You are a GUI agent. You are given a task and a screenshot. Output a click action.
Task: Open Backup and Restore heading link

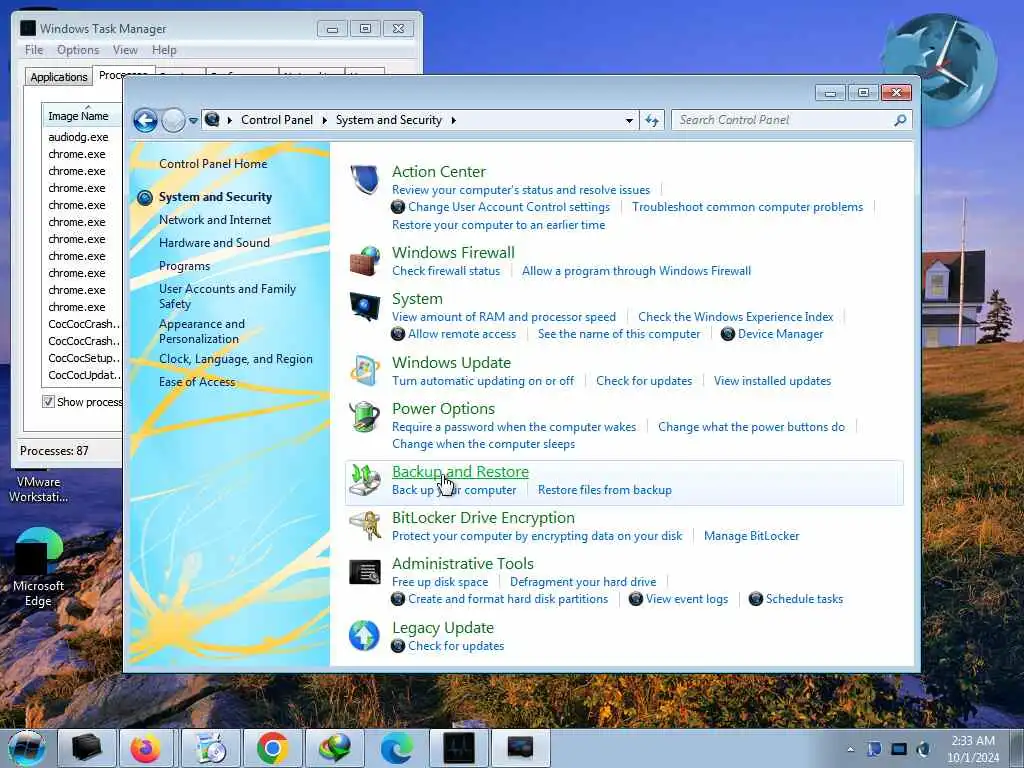460,472
